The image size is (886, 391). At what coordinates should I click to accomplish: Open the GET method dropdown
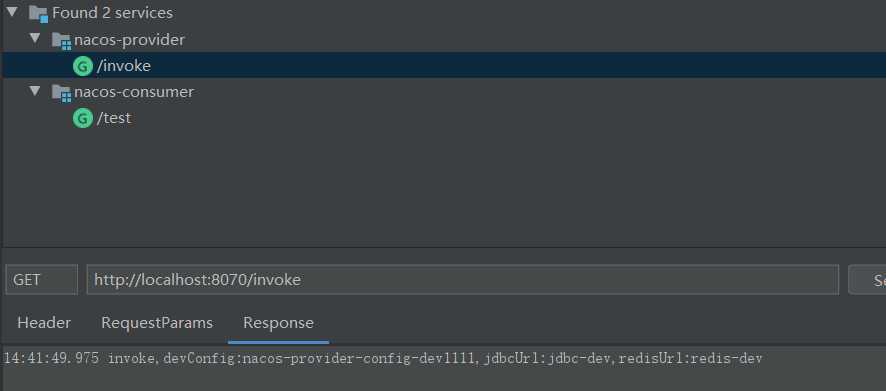click(x=41, y=280)
